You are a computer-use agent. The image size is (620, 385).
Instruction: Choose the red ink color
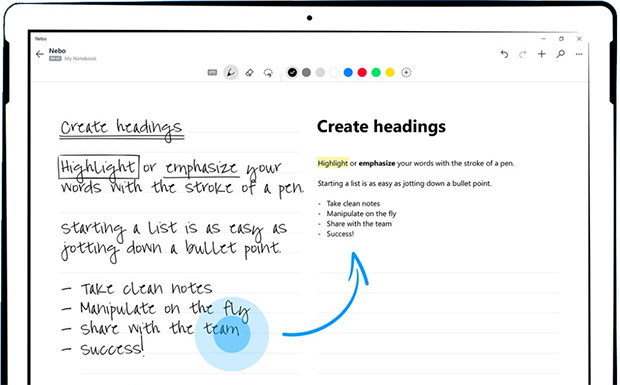362,72
